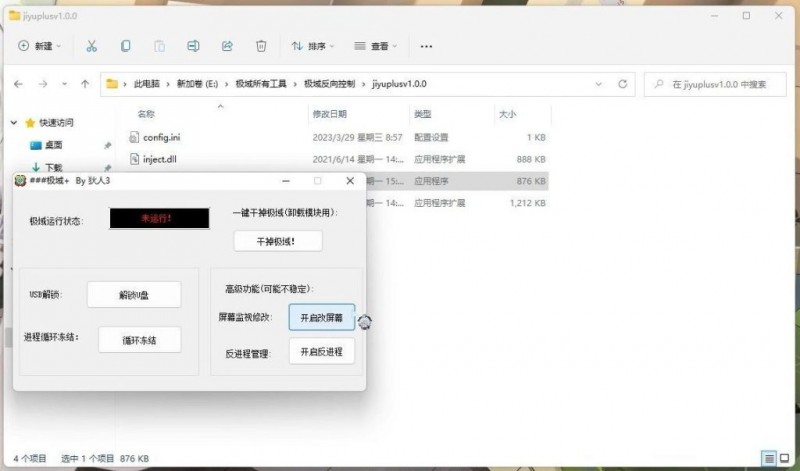The width and height of the screenshot is (800, 471).
Task: Open the recent locations chevron
Action: [64, 84]
